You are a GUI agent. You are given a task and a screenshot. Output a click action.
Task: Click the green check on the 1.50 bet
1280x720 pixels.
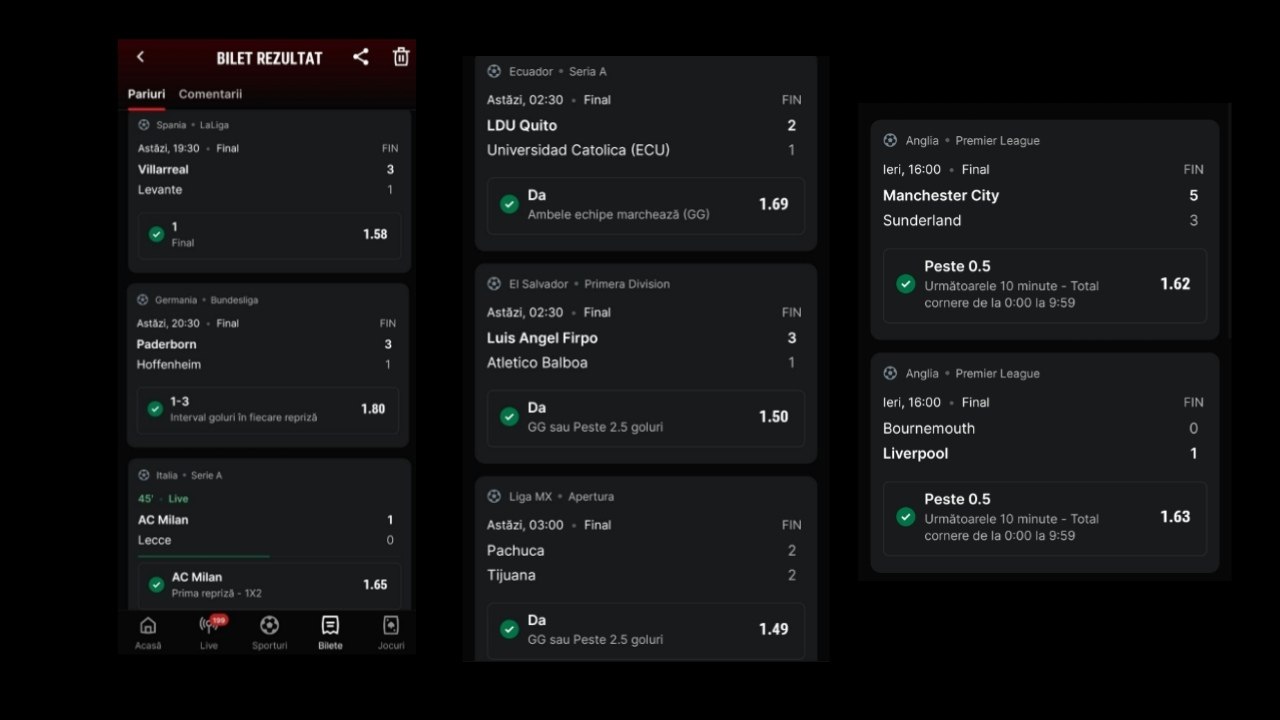point(509,416)
